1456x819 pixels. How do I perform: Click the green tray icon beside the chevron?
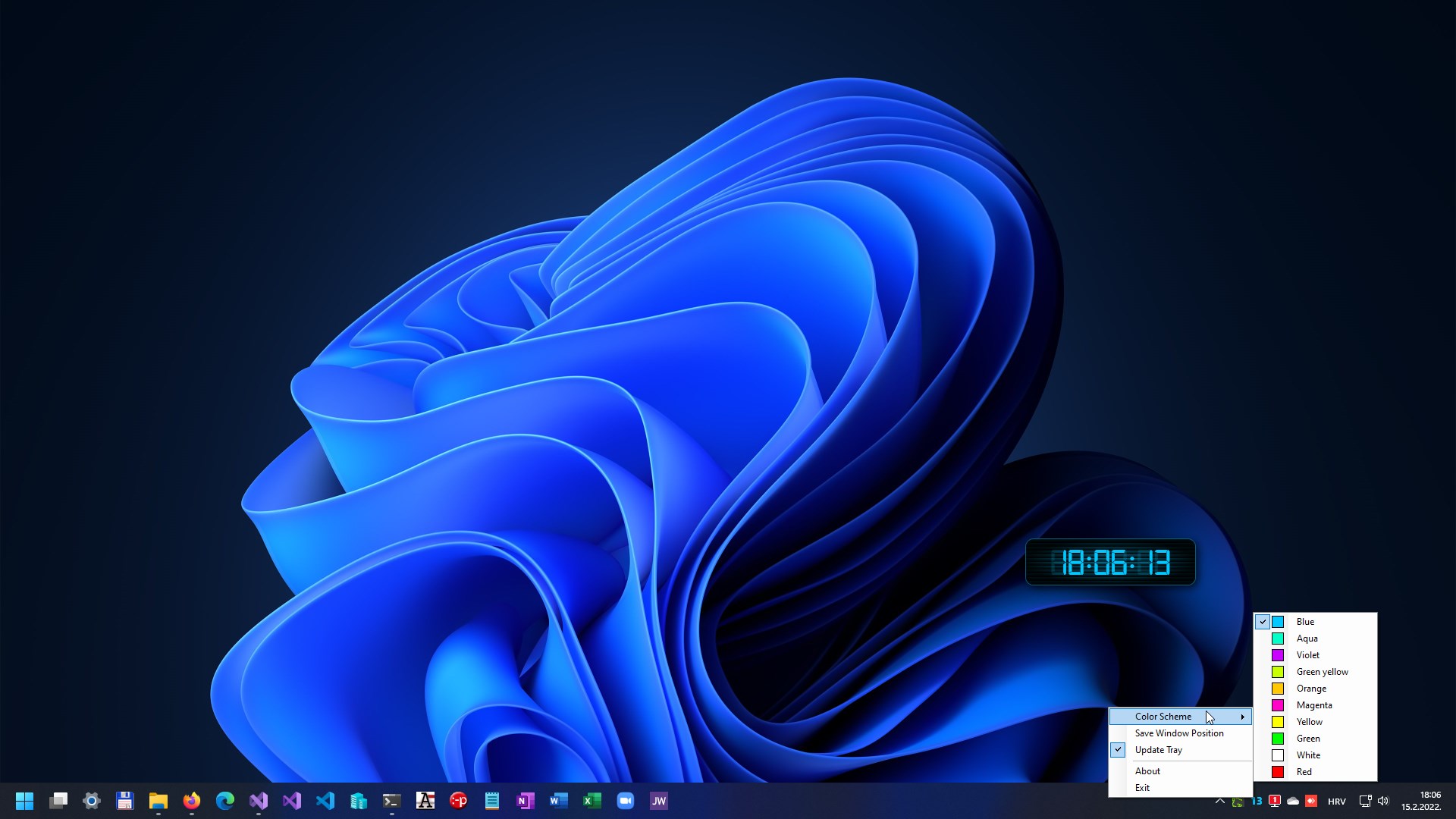tap(1238, 802)
